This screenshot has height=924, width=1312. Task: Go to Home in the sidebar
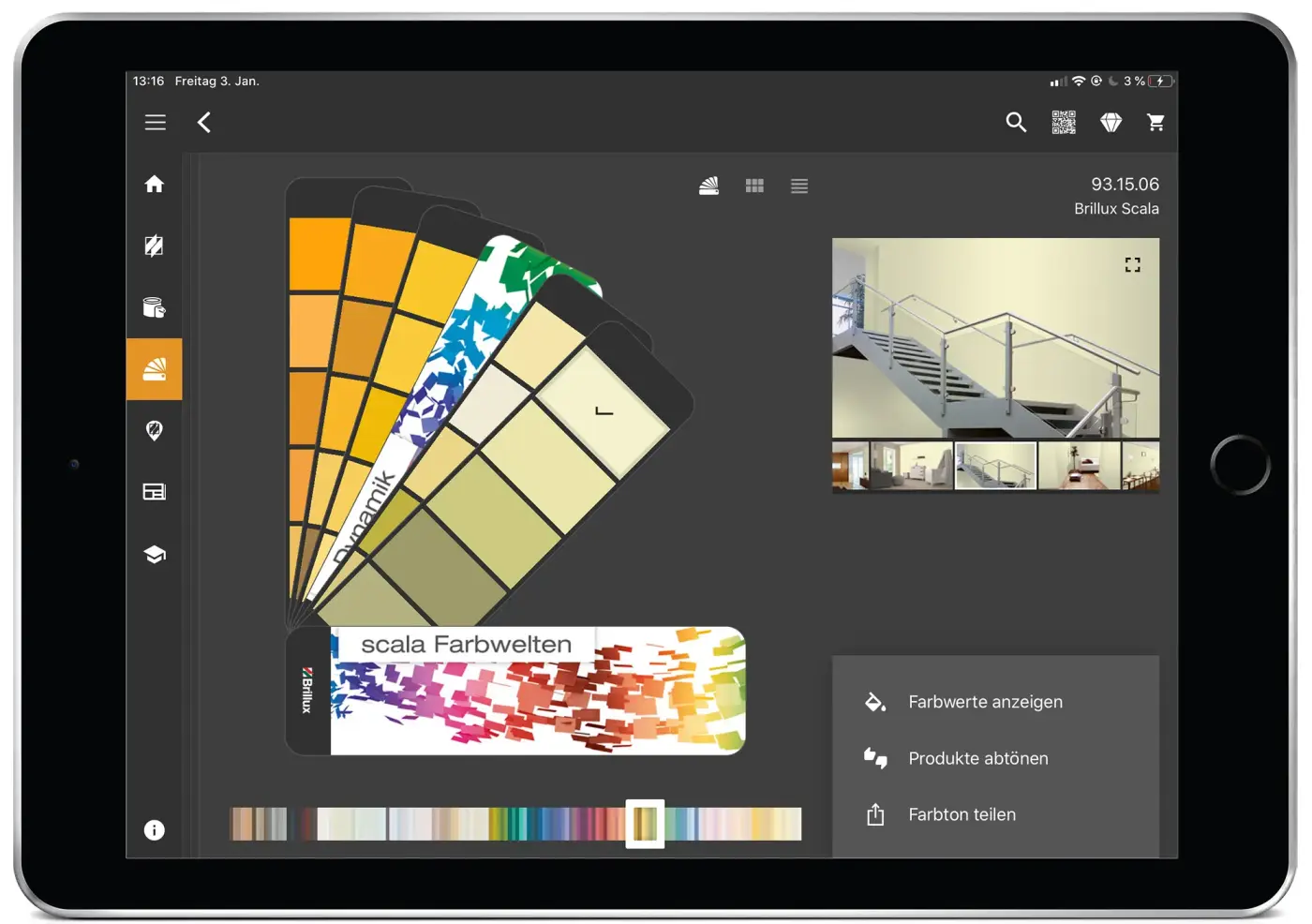155,184
